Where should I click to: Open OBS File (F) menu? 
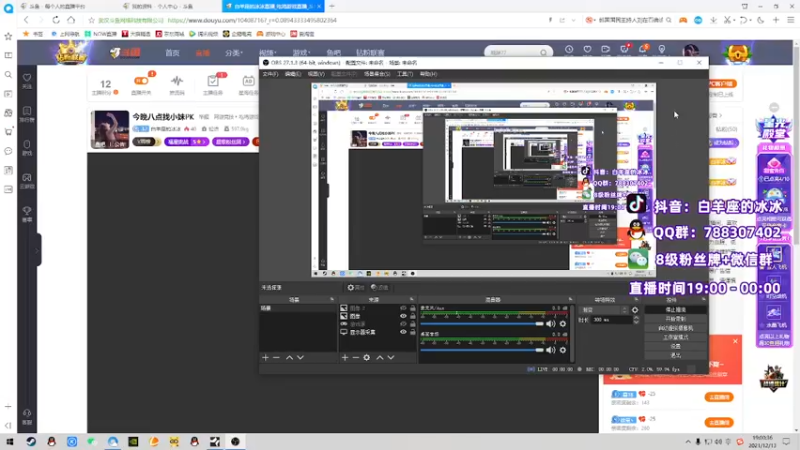[270, 74]
